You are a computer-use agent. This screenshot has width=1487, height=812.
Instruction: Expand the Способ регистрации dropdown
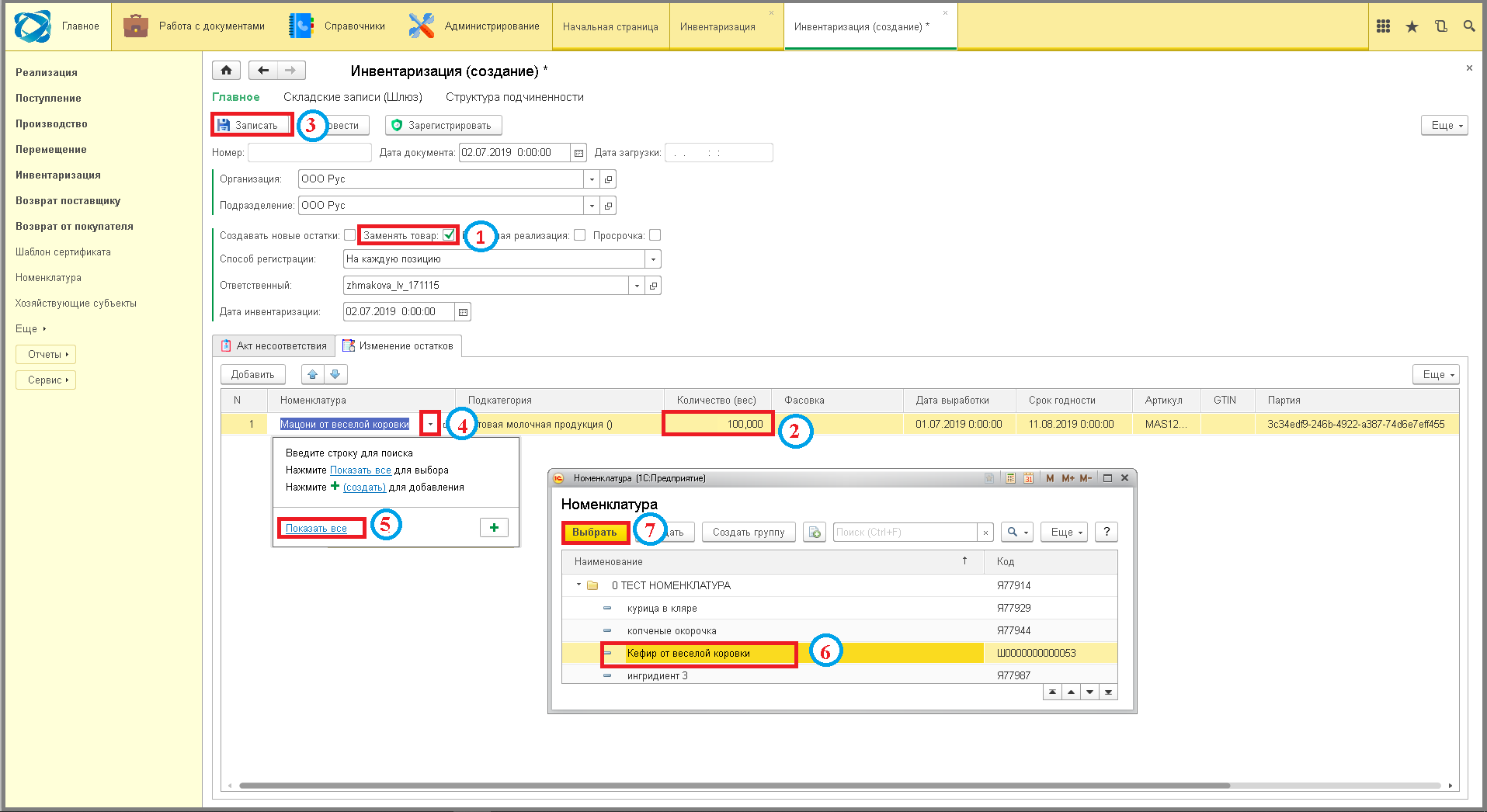pyautogui.click(x=653, y=259)
